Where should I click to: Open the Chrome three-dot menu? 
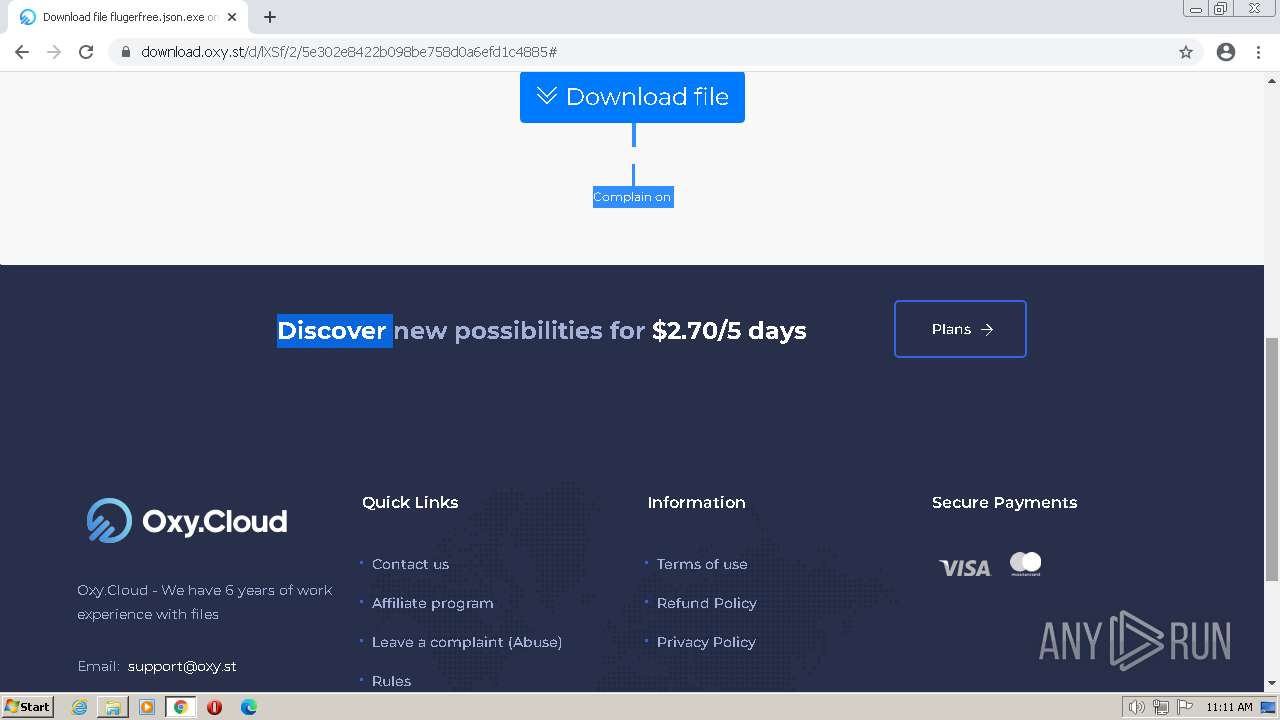click(1258, 52)
